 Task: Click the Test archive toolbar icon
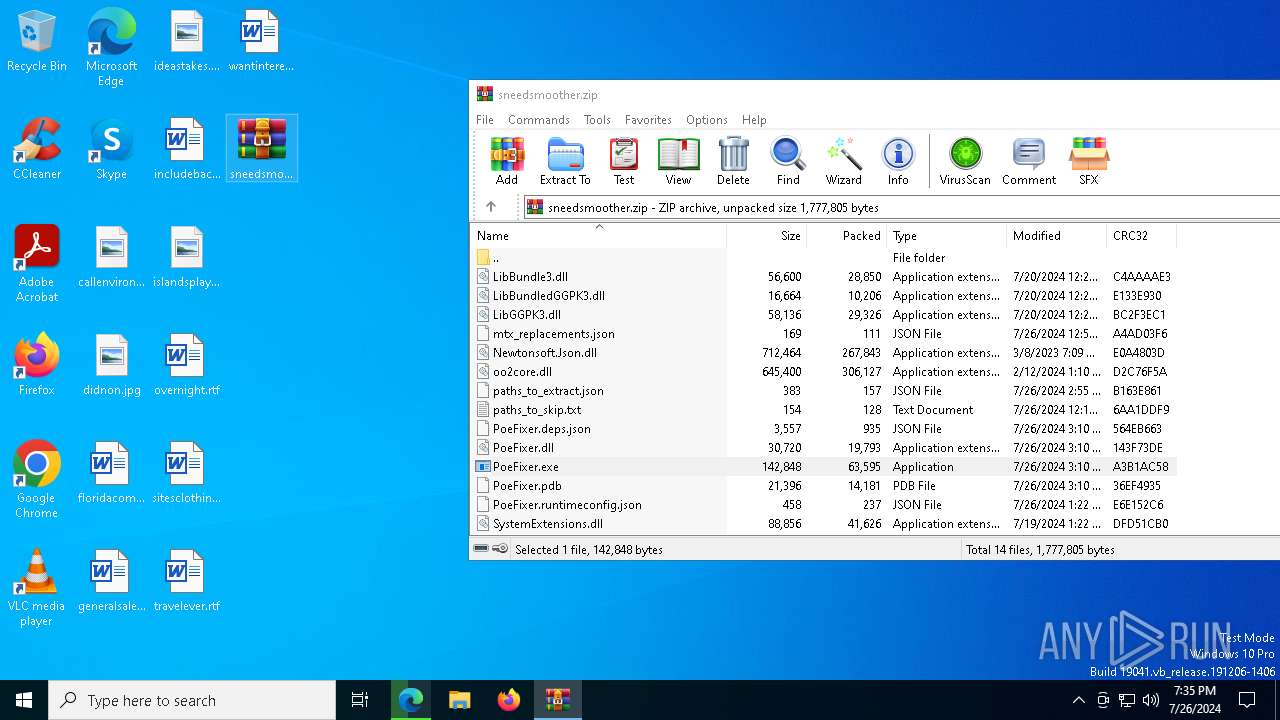(x=624, y=162)
